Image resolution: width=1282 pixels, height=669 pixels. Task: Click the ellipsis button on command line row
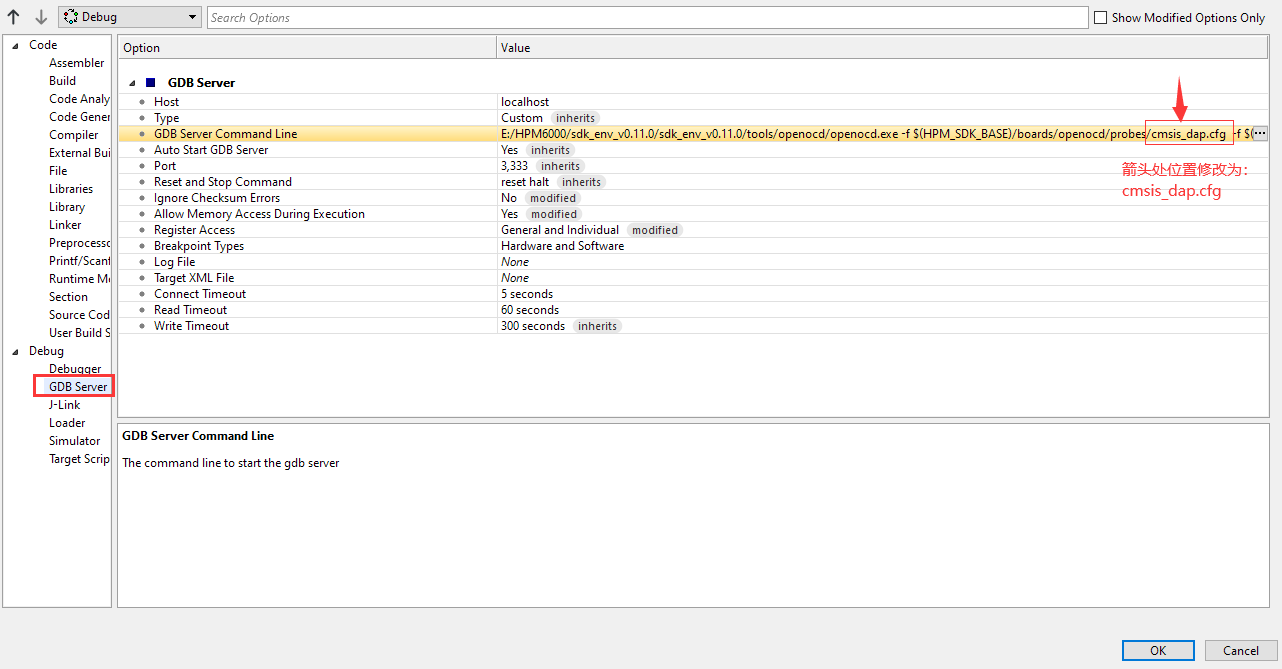tap(1259, 133)
